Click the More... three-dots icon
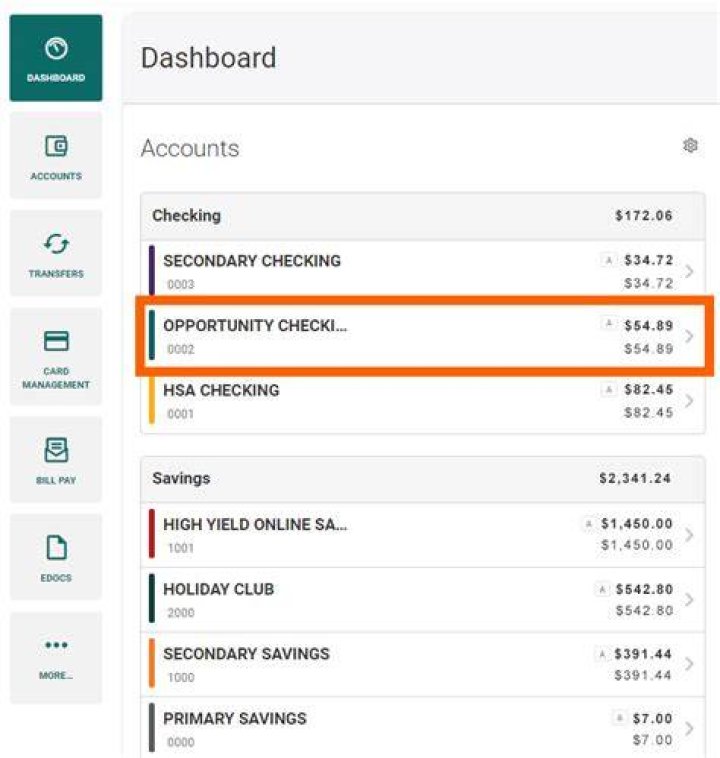720x758 pixels. [56, 645]
